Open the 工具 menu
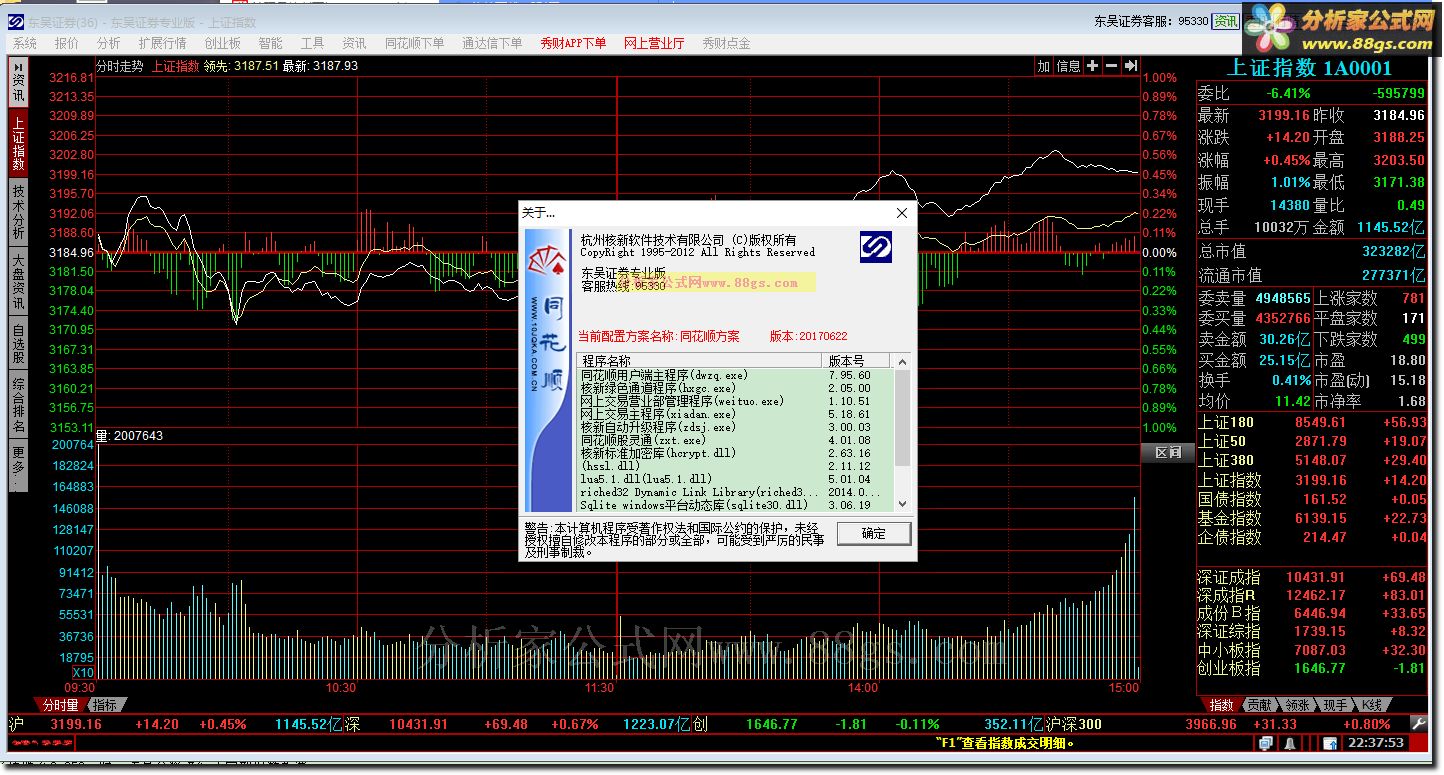This screenshot has height=775, width=1444. [x=313, y=43]
